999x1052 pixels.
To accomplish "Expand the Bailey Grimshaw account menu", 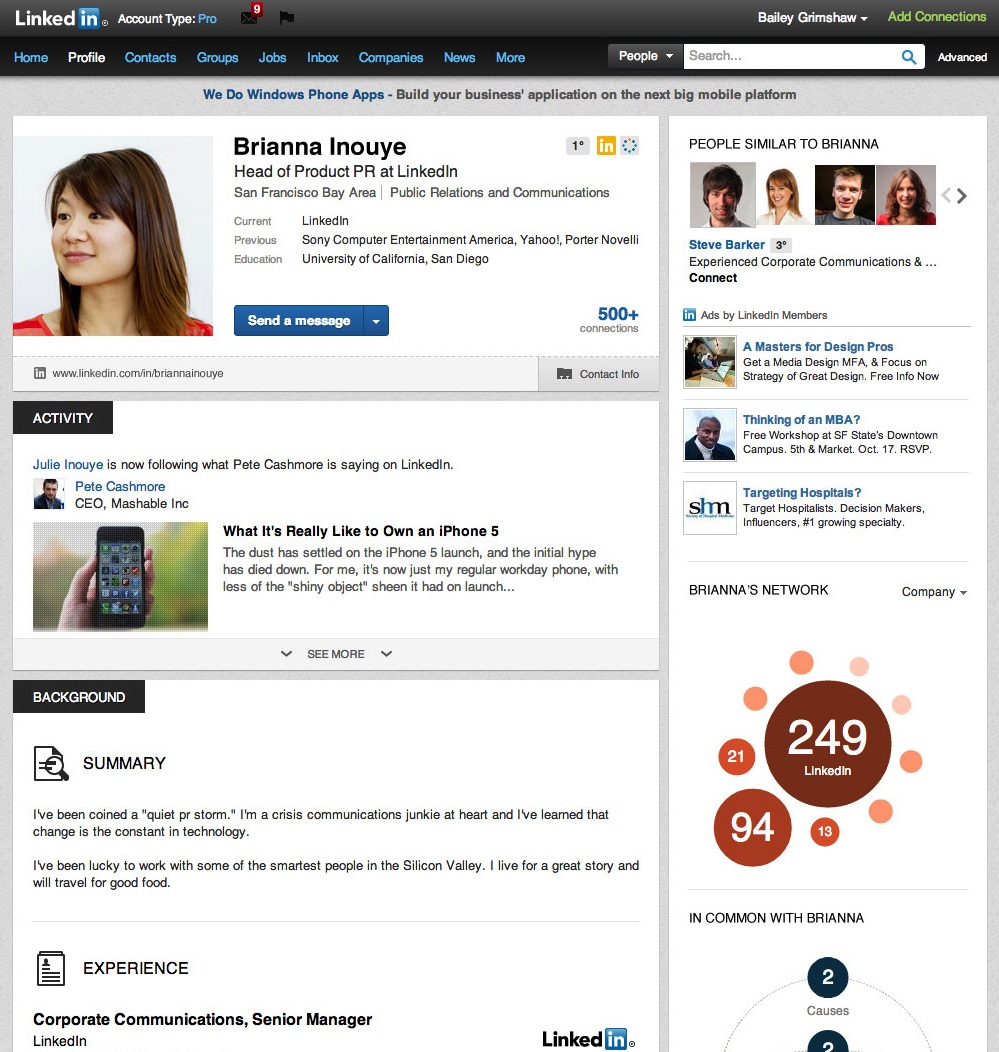I will coord(812,18).
